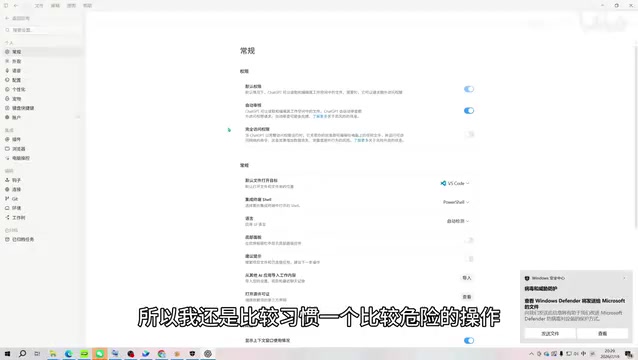This screenshot has height=360, width=638.
Task: Open Microsoft Edge from the taskbar
Action: 68,353
